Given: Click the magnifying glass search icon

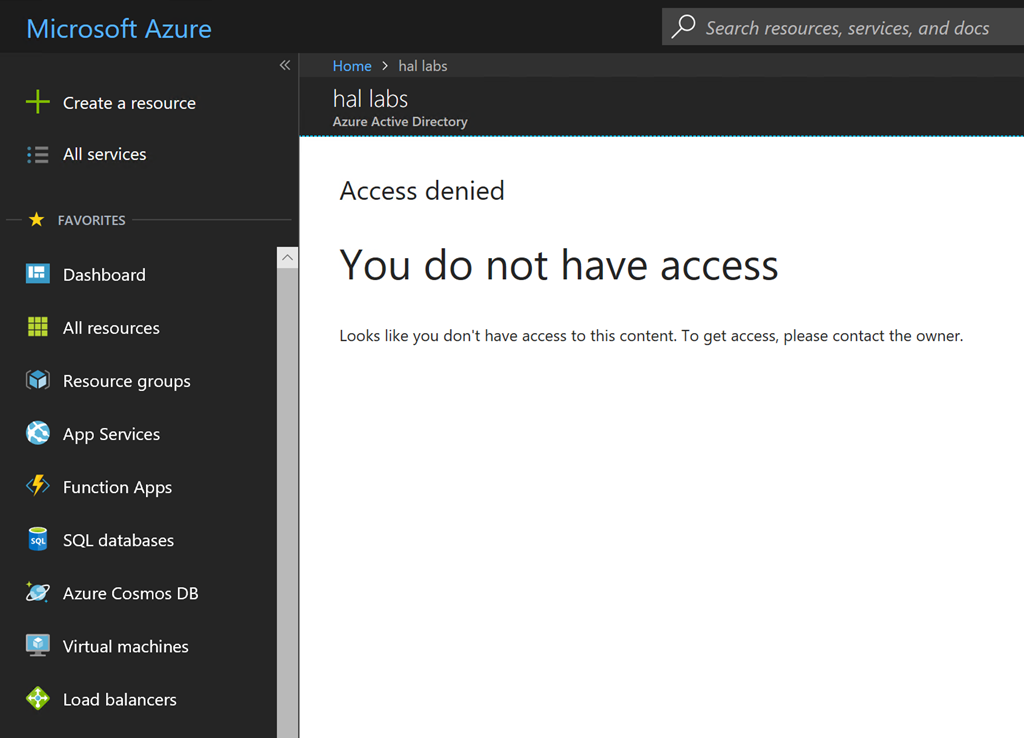Looking at the screenshot, I should click(684, 27).
